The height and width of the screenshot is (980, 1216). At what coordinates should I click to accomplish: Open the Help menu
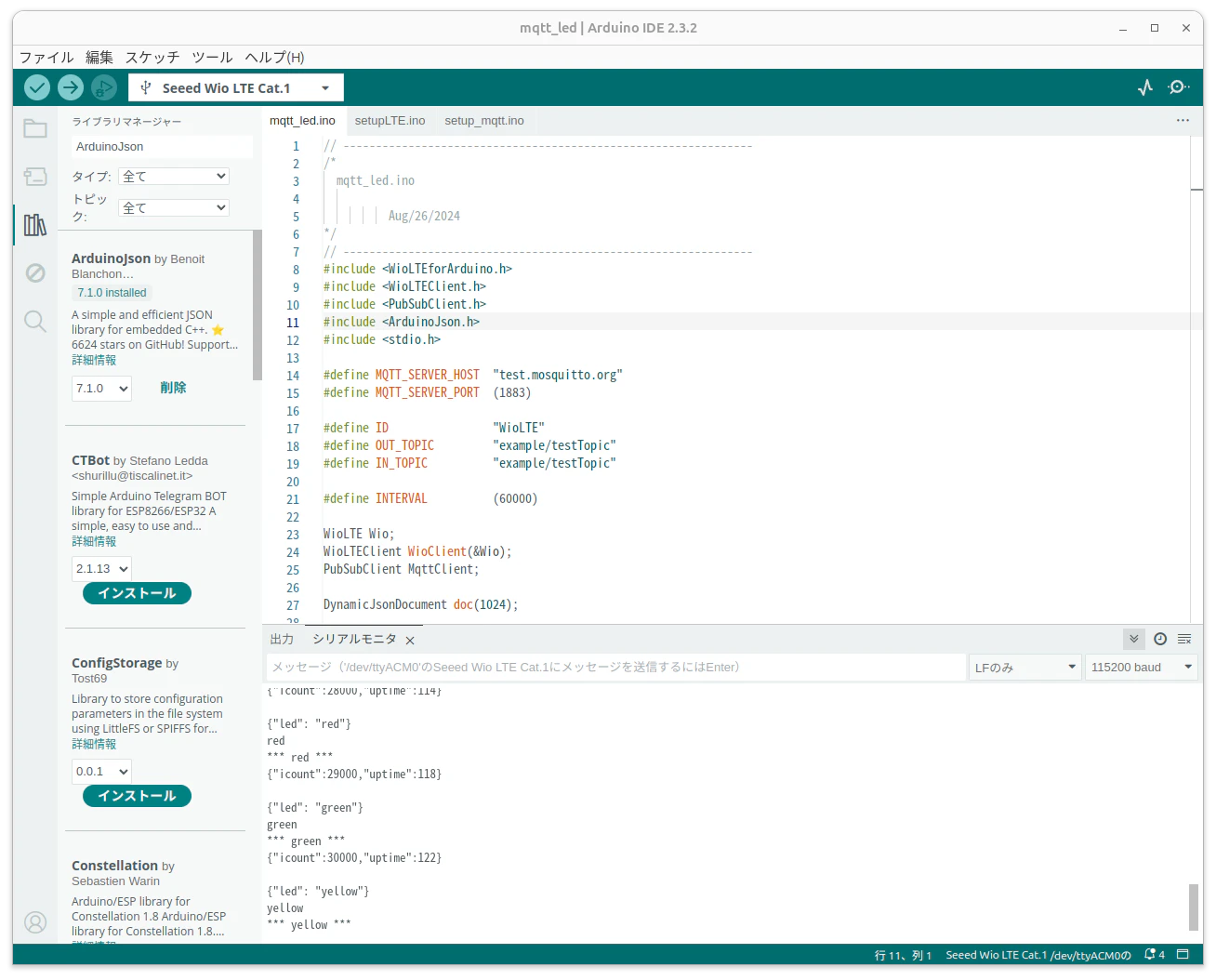point(274,58)
